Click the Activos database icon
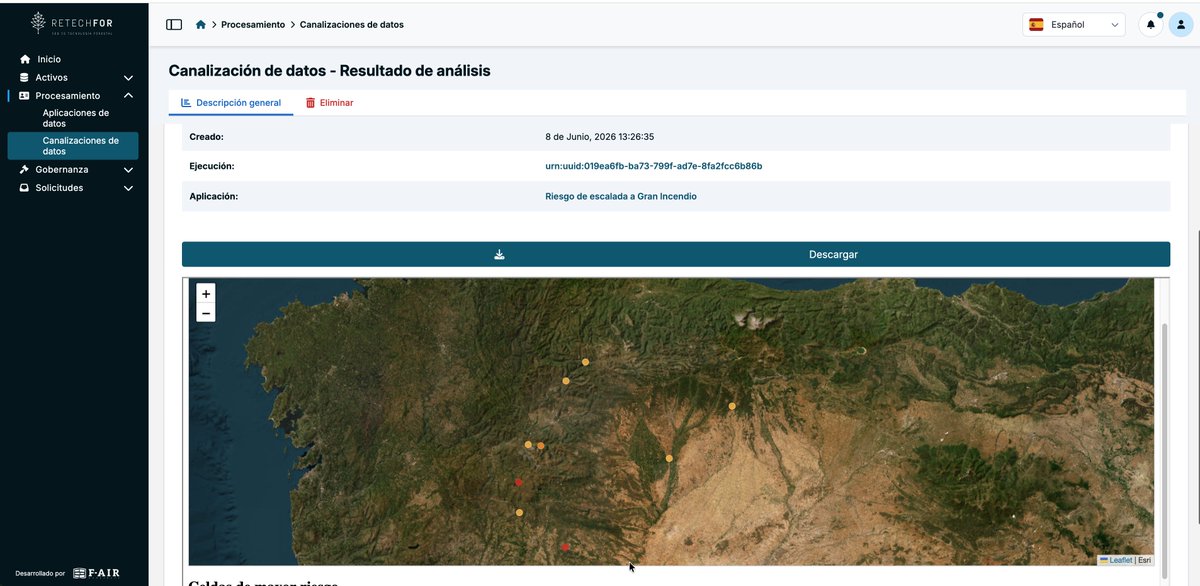Viewport: 1200px width, 586px height. [25, 78]
